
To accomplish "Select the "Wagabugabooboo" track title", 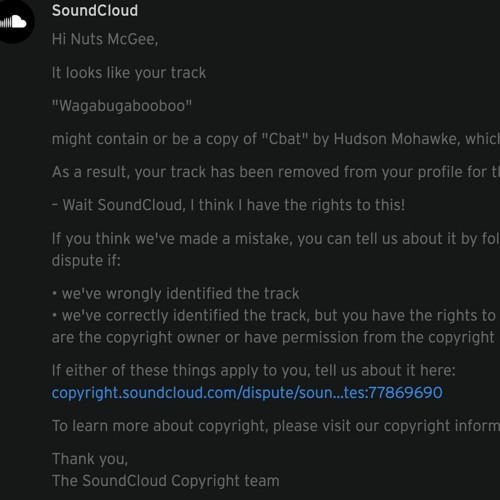I will coord(122,106).
